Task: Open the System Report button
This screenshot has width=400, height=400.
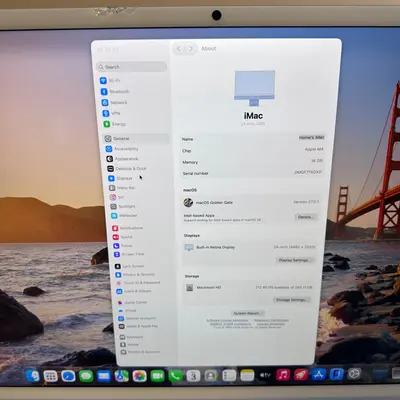Action: tap(247, 313)
